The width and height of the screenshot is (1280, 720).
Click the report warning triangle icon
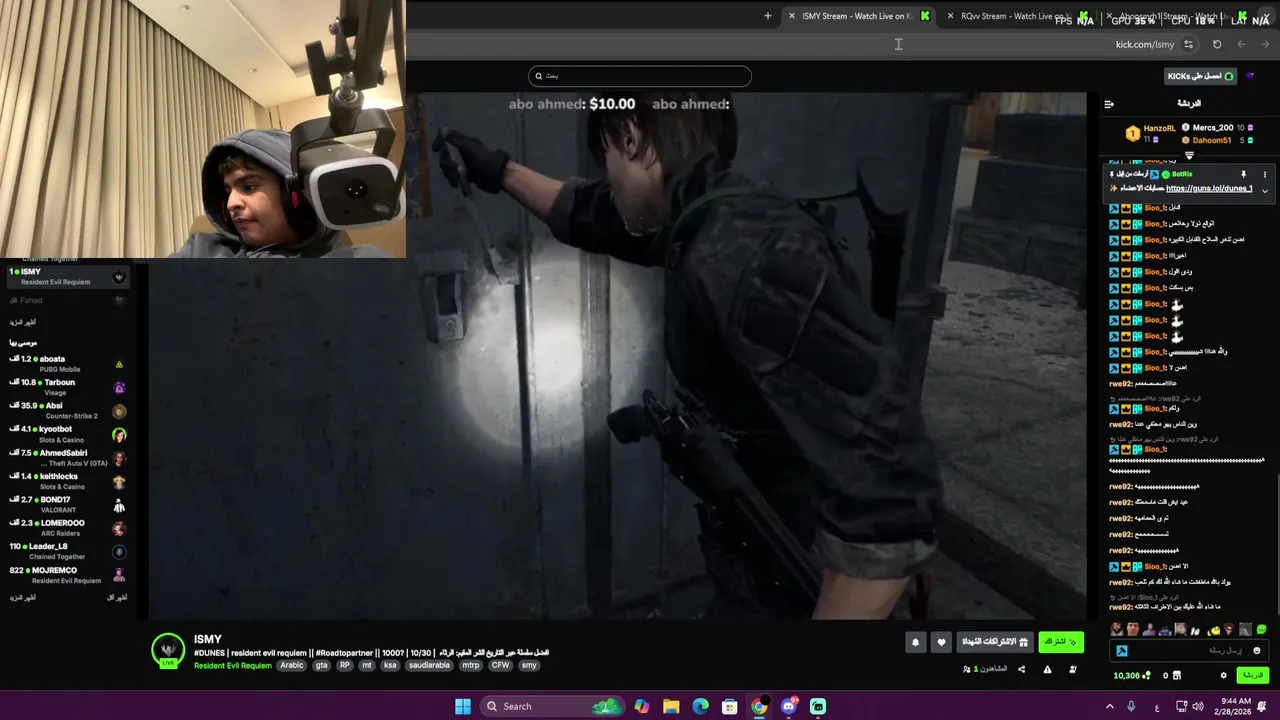pos(1047,669)
